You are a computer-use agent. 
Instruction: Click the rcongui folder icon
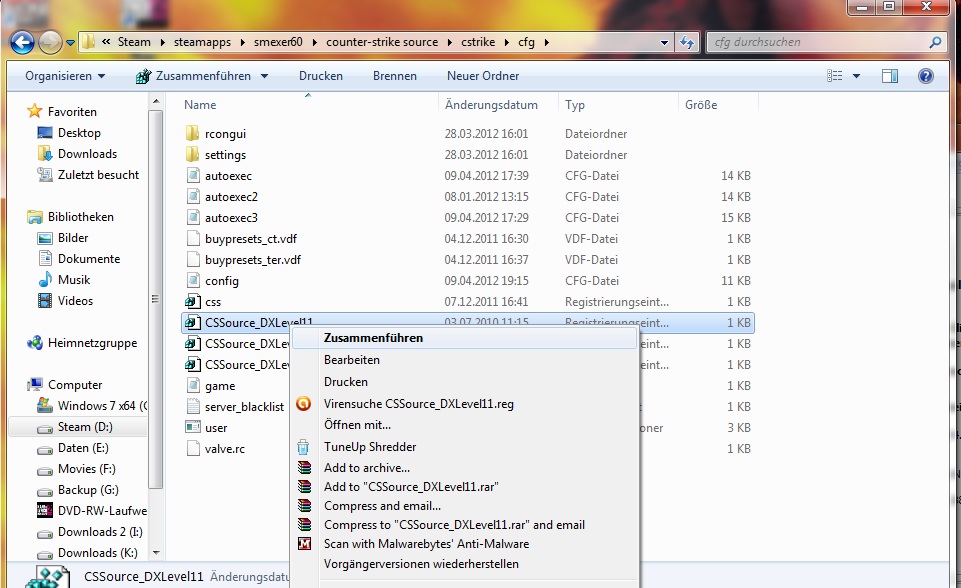pos(192,133)
